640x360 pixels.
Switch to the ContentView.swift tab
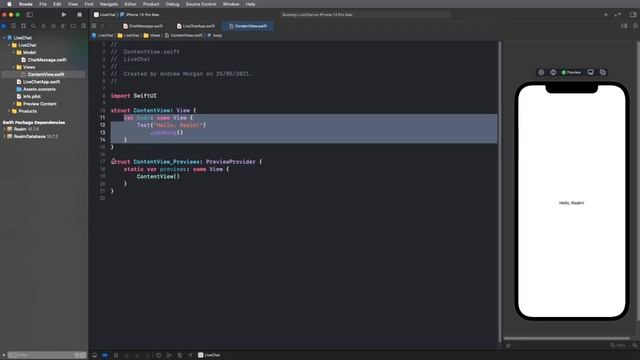pyautogui.click(x=248, y=26)
